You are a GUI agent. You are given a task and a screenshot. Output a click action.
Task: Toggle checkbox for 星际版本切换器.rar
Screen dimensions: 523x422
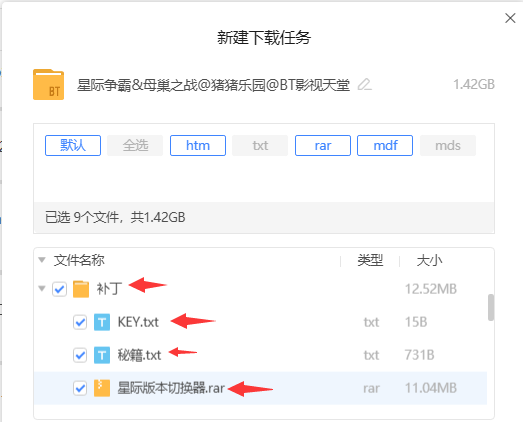click(x=80, y=388)
